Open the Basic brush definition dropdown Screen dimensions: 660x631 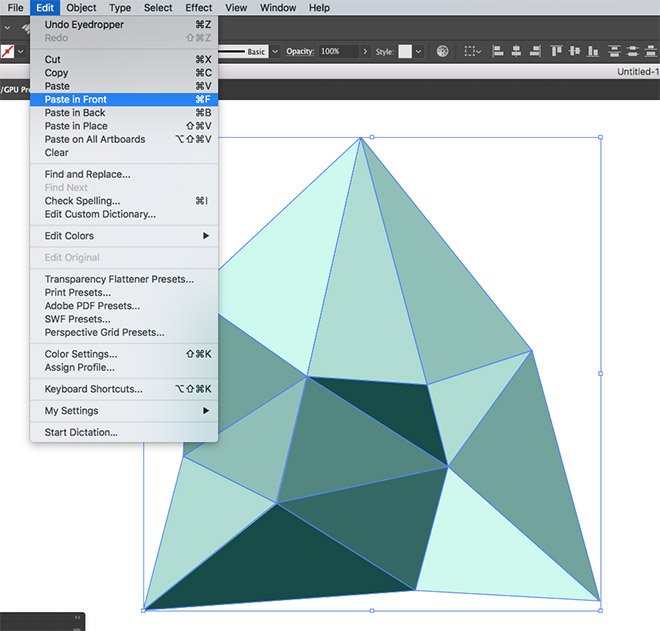[275, 51]
